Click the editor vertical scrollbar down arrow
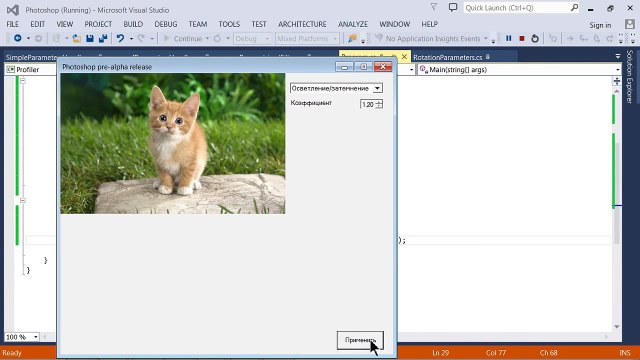 [617, 327]
